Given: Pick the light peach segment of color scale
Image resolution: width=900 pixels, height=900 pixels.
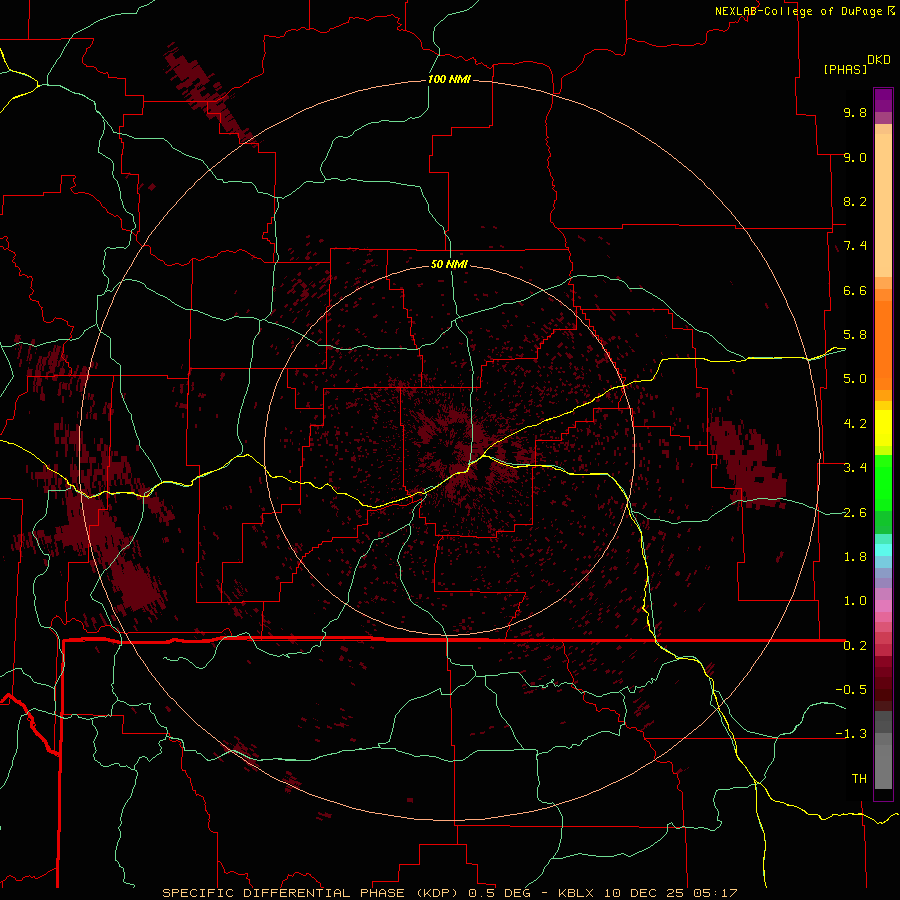Looking at the screenshot, I should 883,207.
